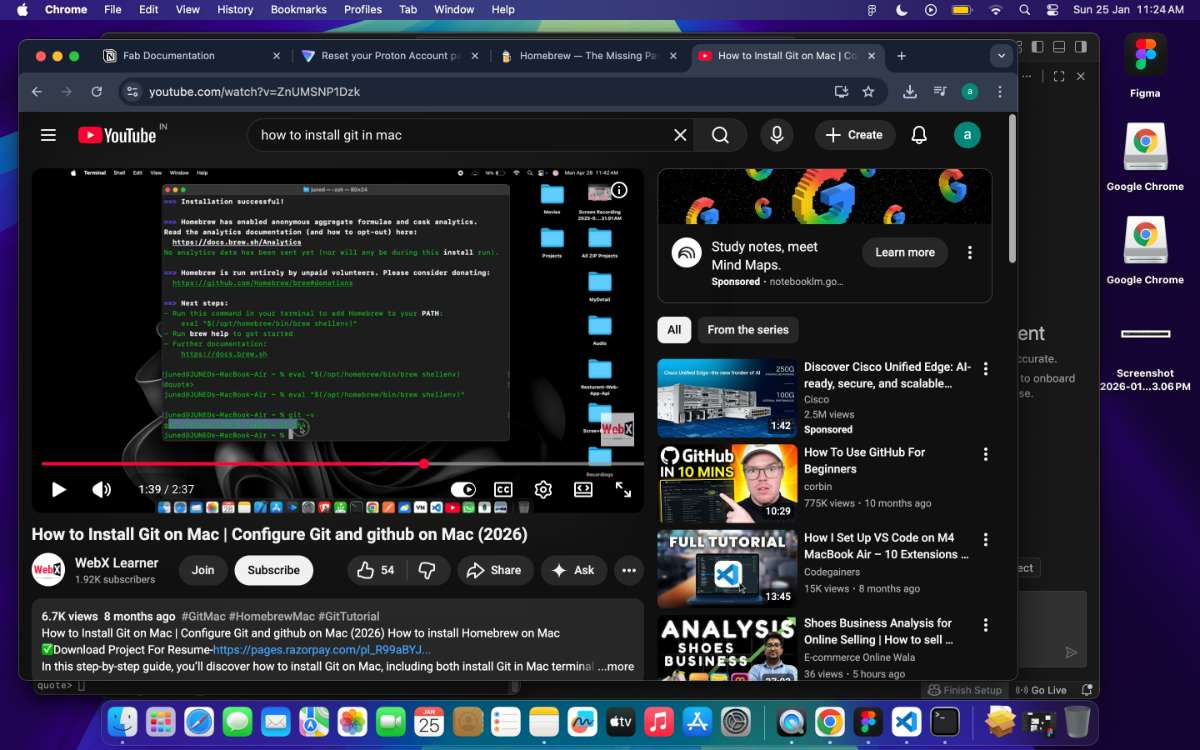Select the From the series chip

[748, 329]
